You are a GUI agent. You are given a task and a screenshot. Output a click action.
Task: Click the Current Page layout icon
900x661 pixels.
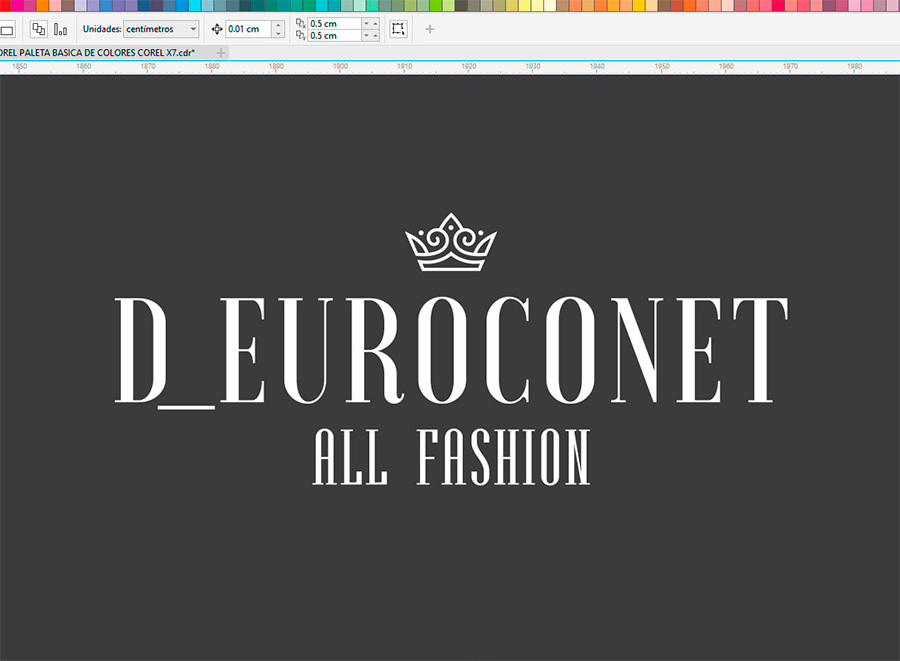pos(61,29)
